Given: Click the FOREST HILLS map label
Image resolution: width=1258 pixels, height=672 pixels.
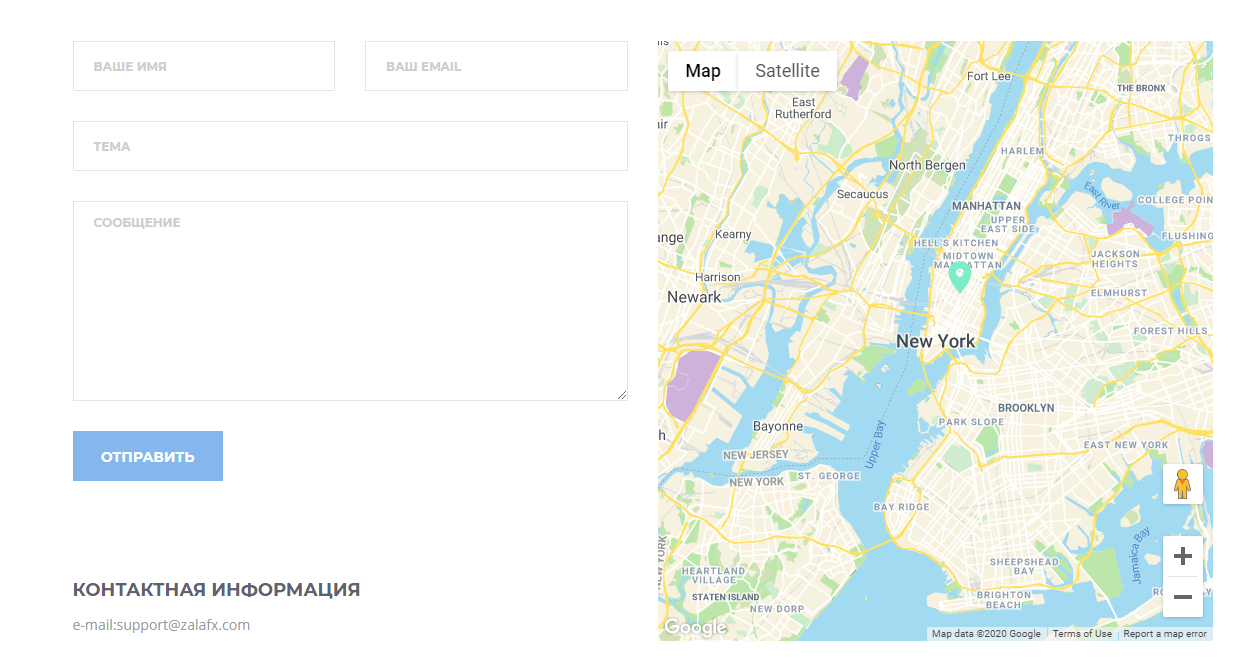Looking at the screenshot, I should (x=1170, y=331).
